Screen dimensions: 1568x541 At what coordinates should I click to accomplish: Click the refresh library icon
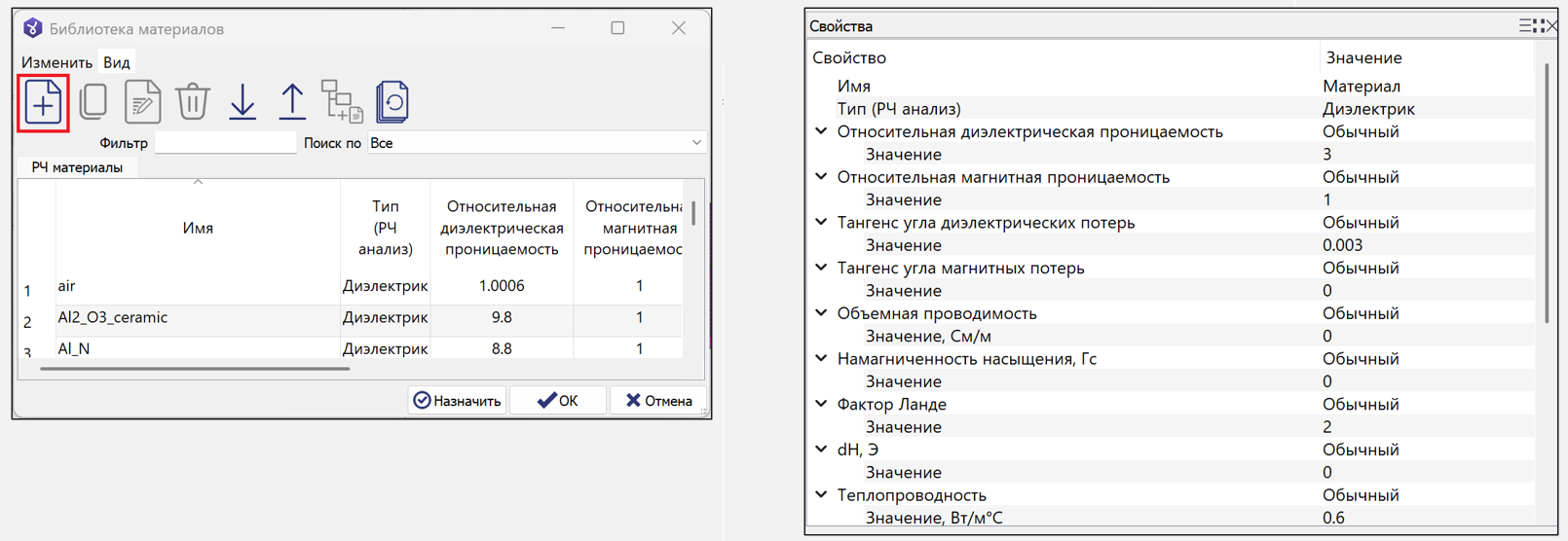(x=392, y=102)
